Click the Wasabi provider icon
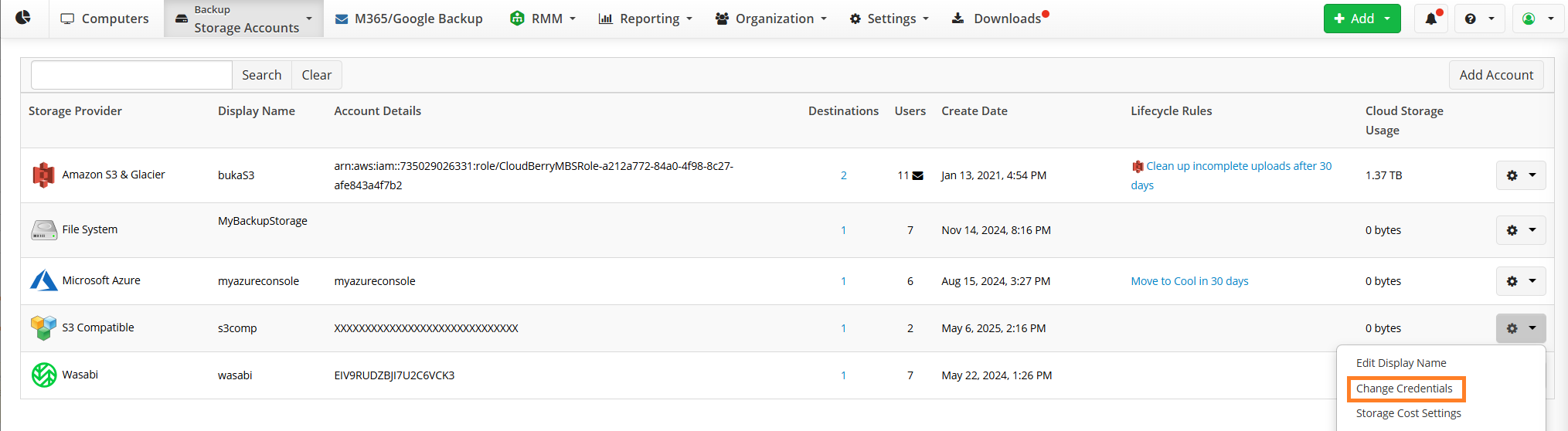This screenshot has height=431, width=1568. click(44, 375)
